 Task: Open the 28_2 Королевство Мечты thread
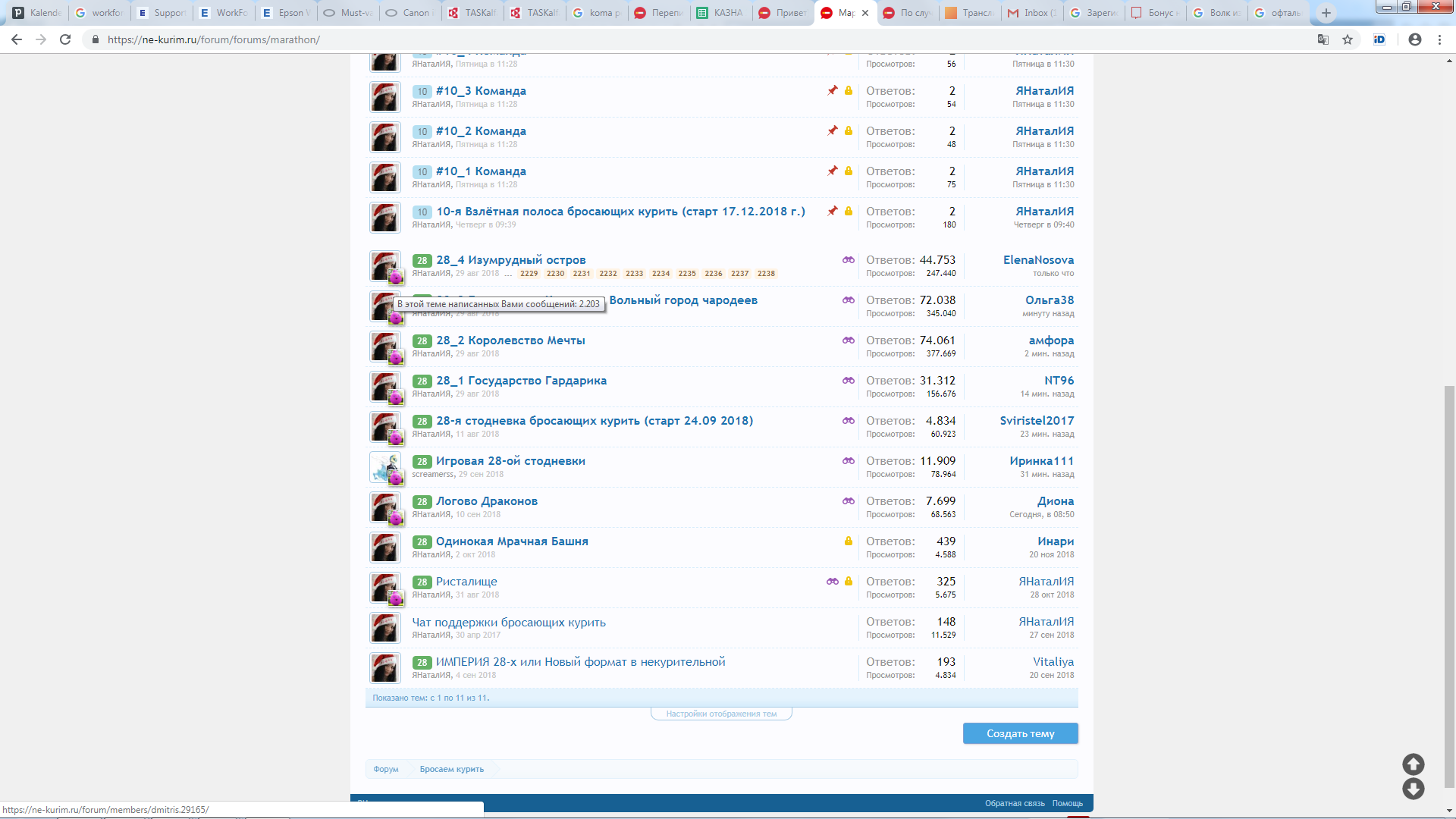(510, 340)
